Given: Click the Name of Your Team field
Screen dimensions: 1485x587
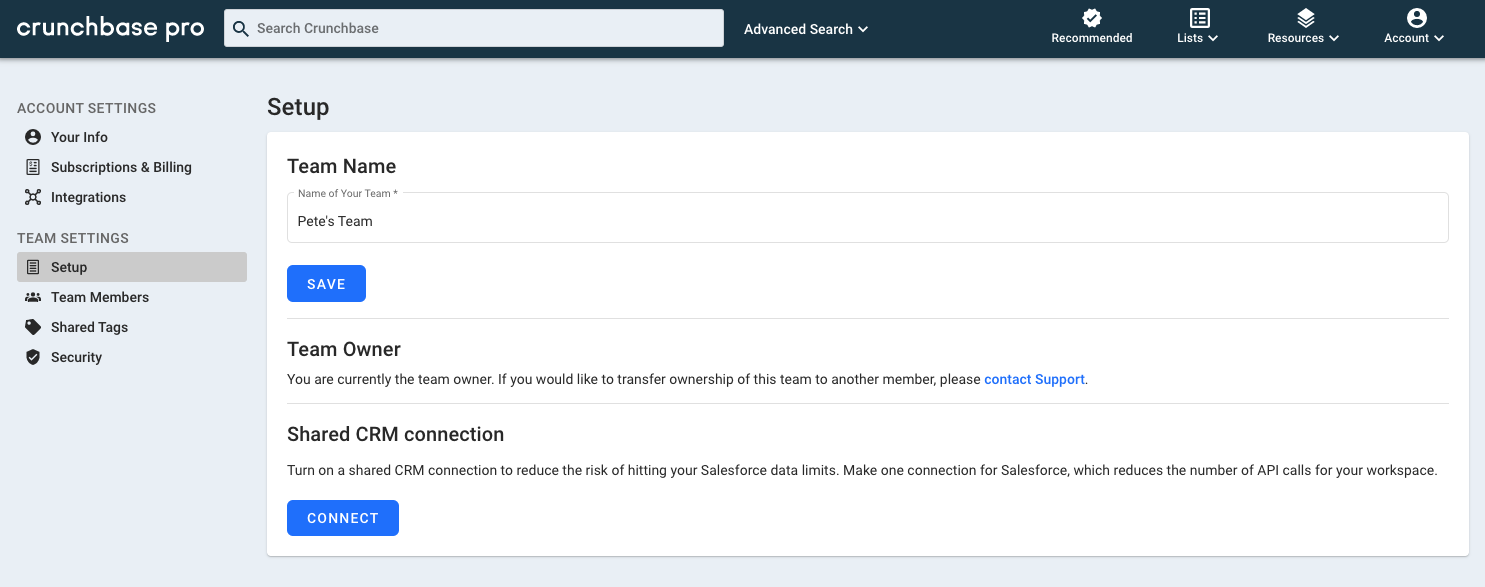Looking at the screenshot, I should 868,220.
